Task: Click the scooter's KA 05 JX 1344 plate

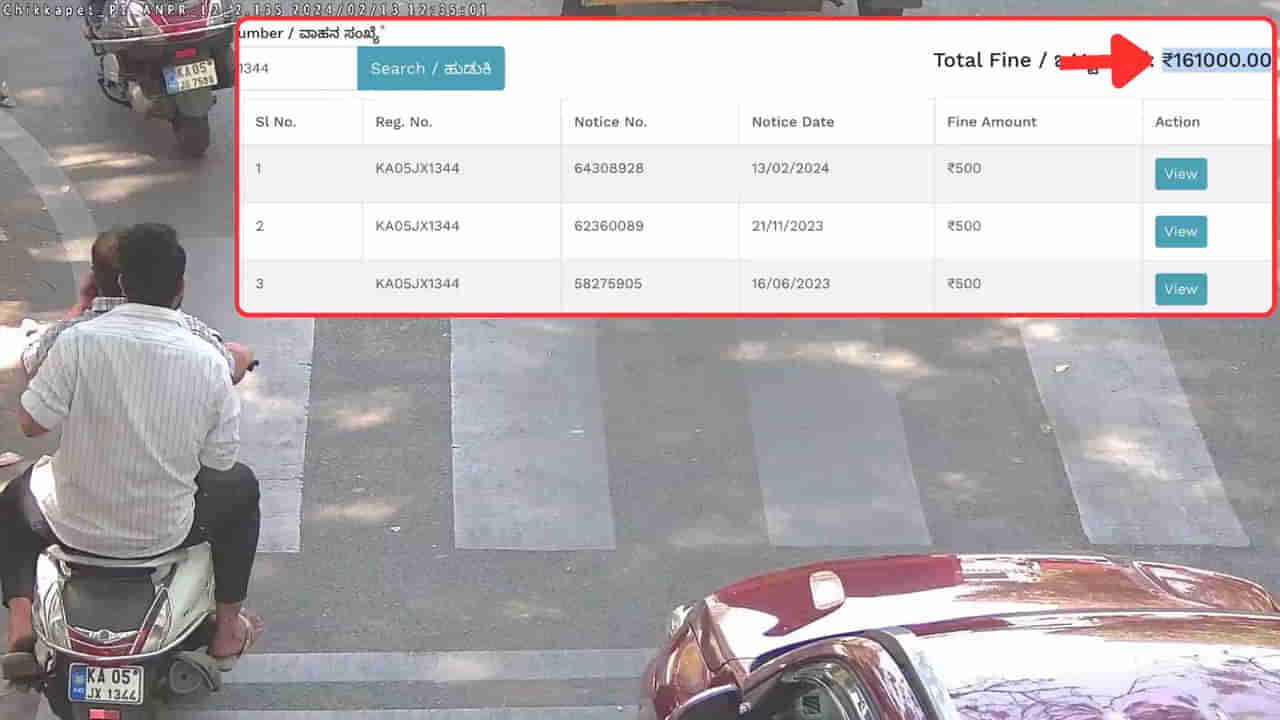Action: click(x=106, y=683)
